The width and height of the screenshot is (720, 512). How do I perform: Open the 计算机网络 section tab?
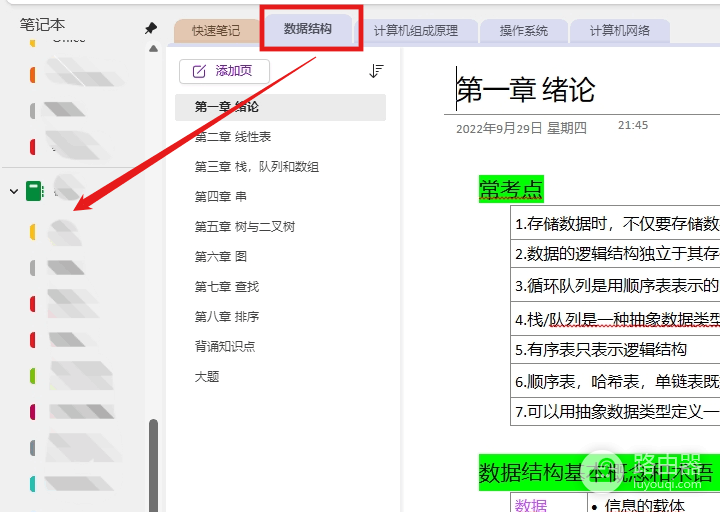pyautogui.click(x=619, y=31)
